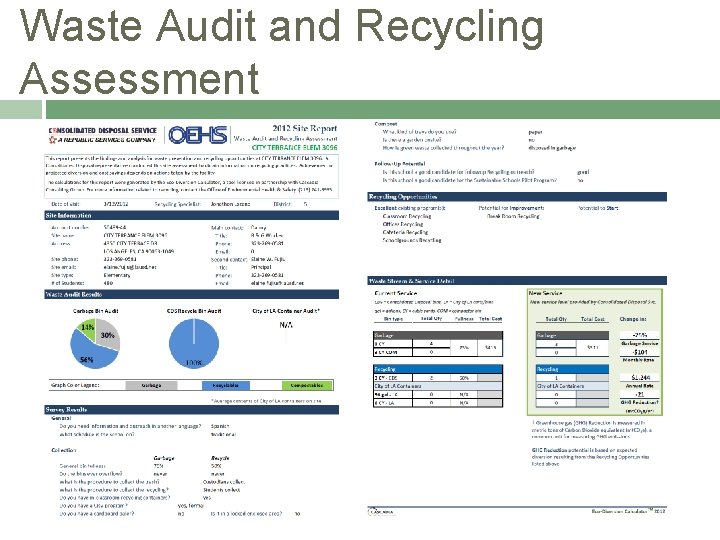Click 'Classroom Recycling' program entry

pos(407,216)
